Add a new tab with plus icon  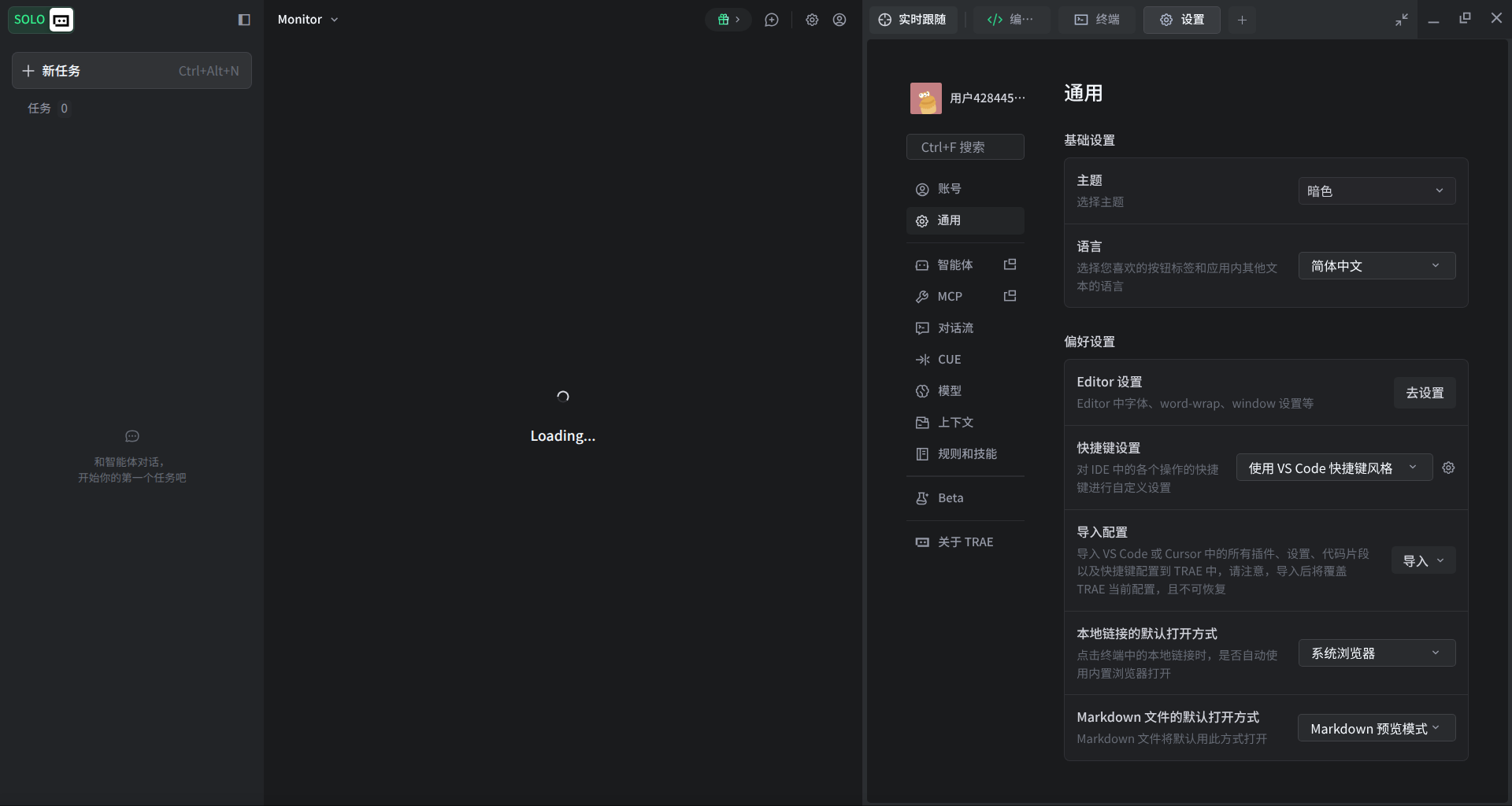click(x=1242, y=20)
